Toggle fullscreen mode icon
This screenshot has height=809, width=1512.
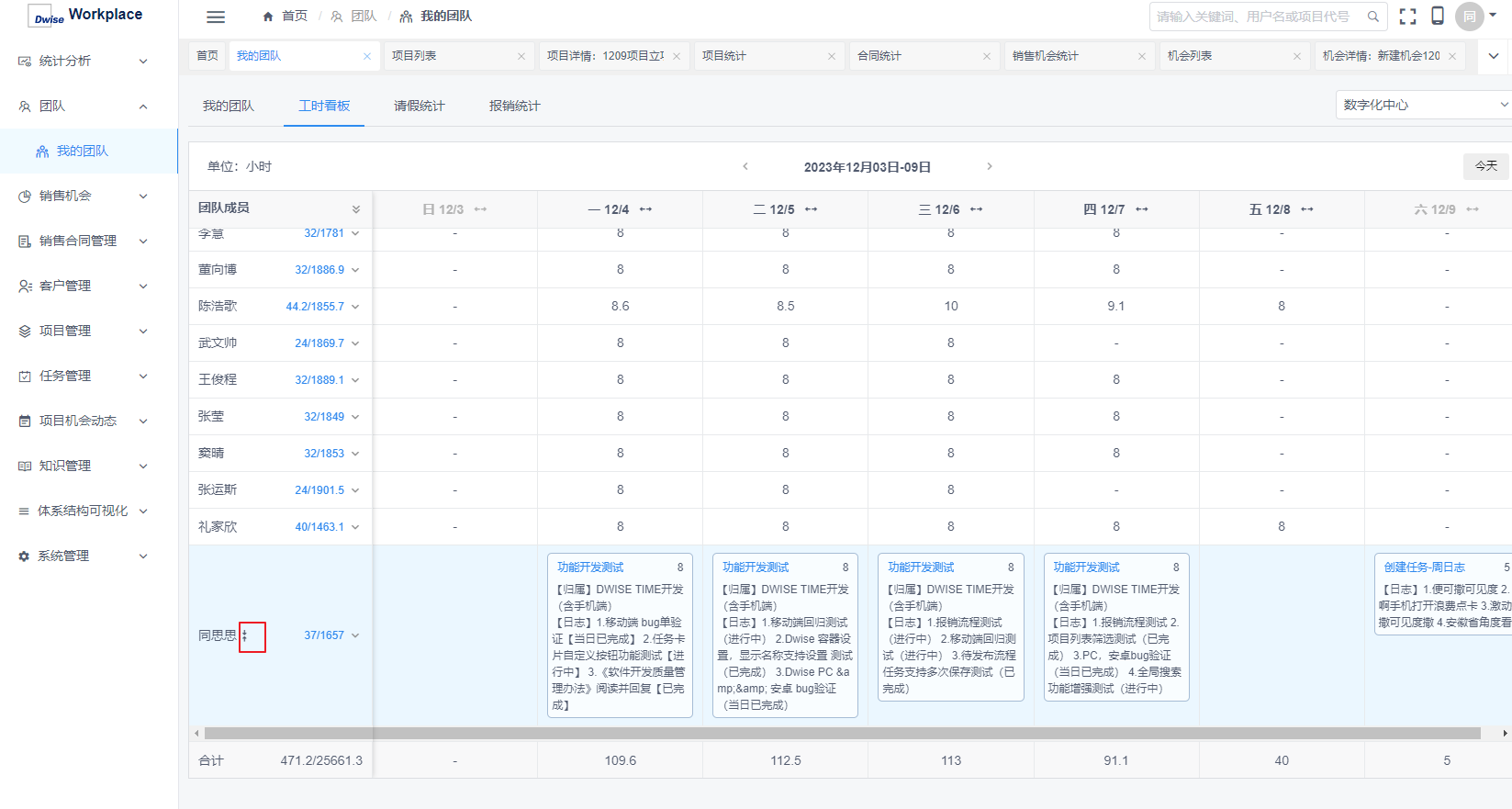coord(1407,17)
